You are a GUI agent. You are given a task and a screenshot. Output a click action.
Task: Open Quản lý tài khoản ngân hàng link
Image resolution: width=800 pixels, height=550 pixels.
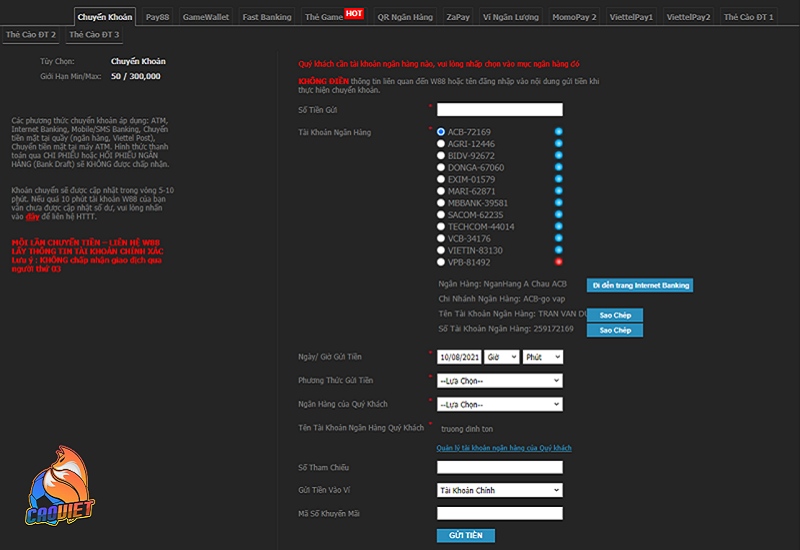click(504, 448)
